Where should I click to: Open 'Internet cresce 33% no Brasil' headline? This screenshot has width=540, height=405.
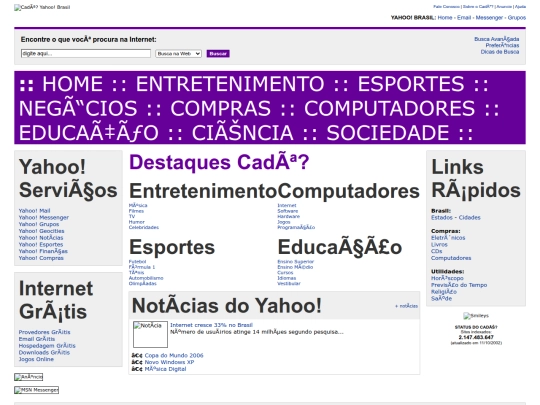point(211,325)
